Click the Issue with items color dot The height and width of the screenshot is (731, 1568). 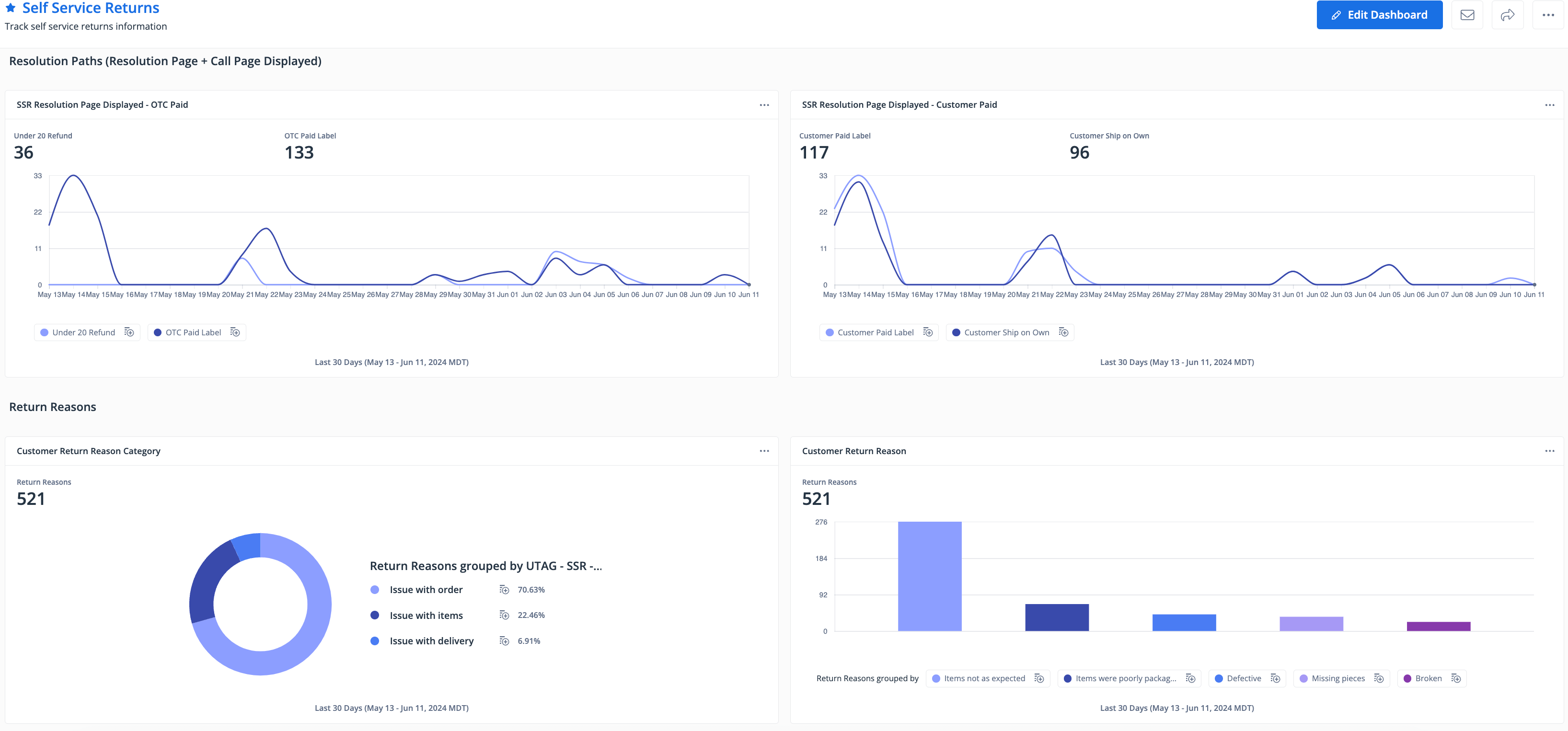[375, 616]
